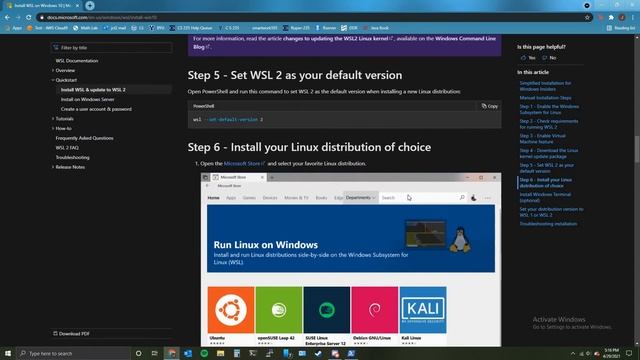The image size is (640, 360).
Task: Expand the Release Notes tree node
Action: (53, 167)
